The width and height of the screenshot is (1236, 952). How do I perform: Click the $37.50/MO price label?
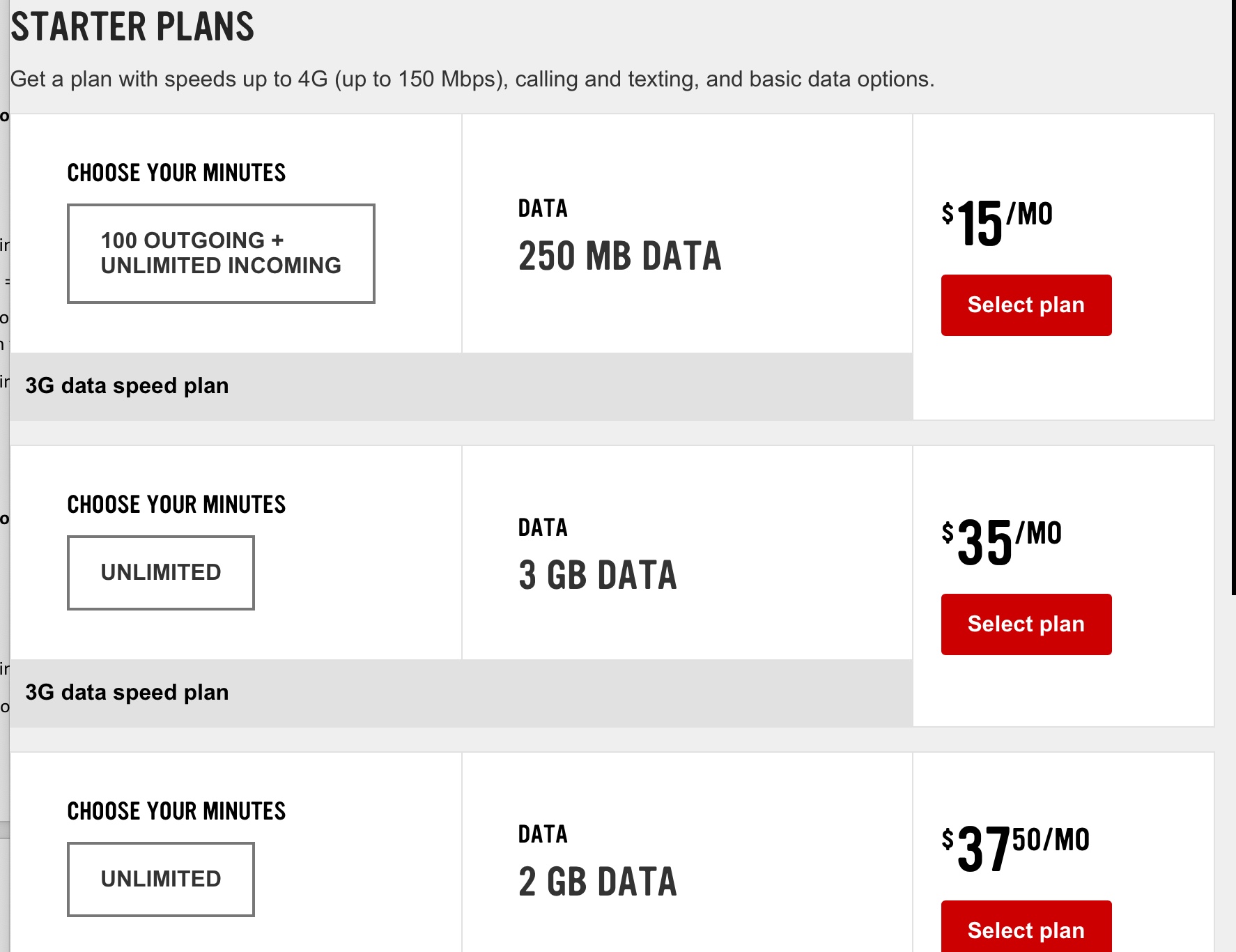point(1014,848)
